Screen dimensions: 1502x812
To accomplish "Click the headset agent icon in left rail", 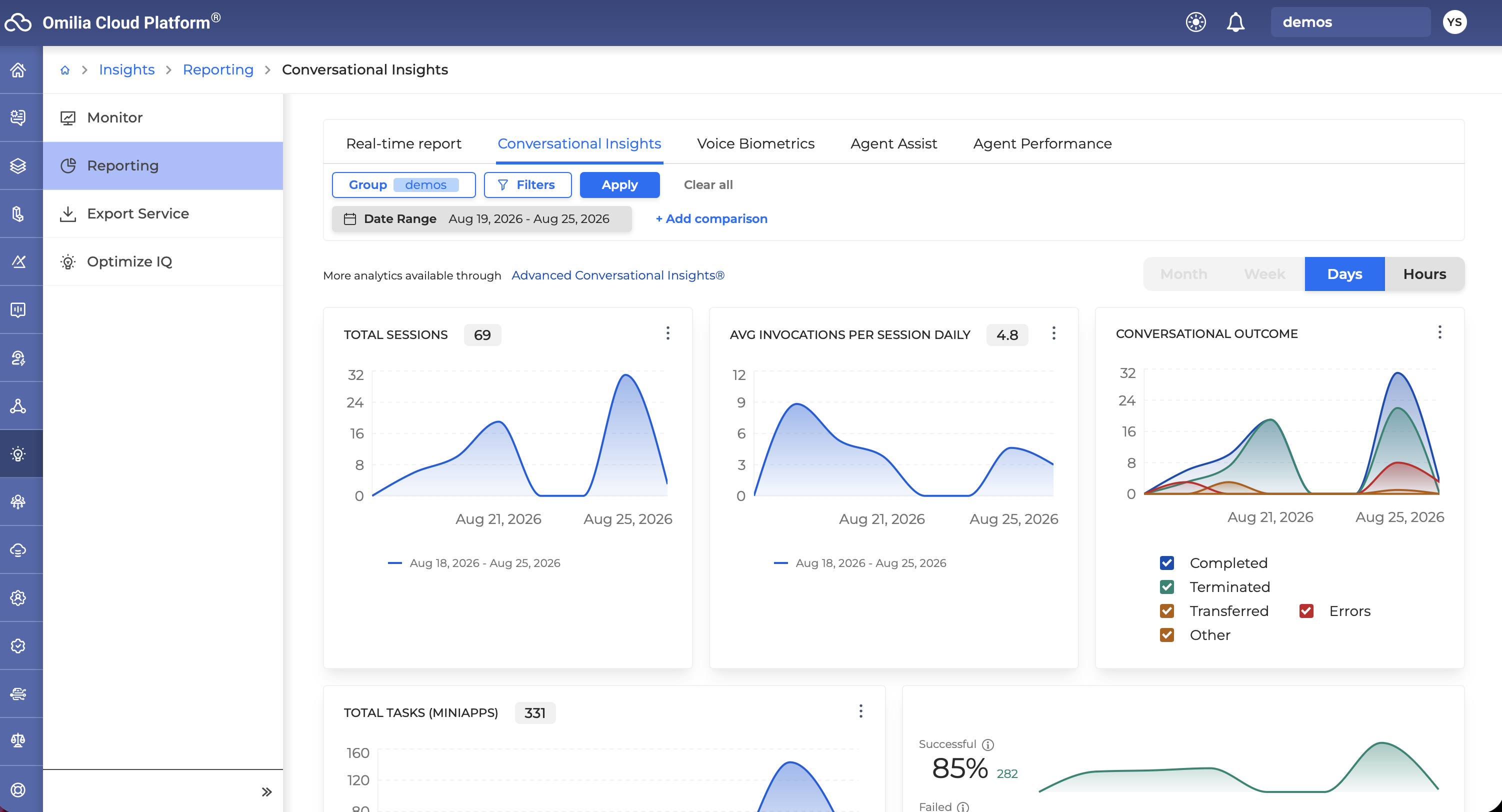I will pyautogui.click(x=18, y=358).
